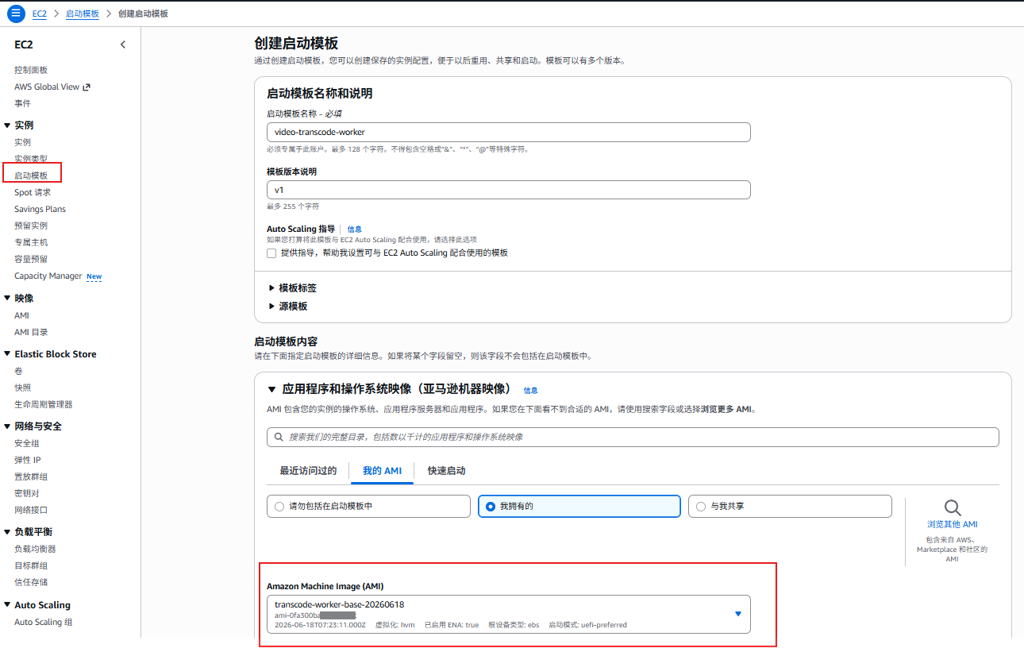This screenshot has width=1024, height=648.
Task: Open the hamburger navigation menu
Action: point(16,13)
